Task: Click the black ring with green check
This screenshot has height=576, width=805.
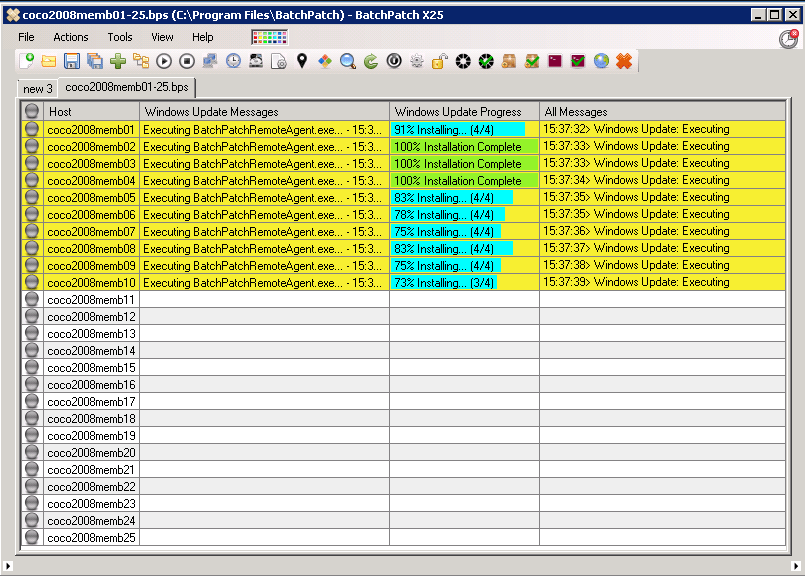Action: (x=486, y=61)
